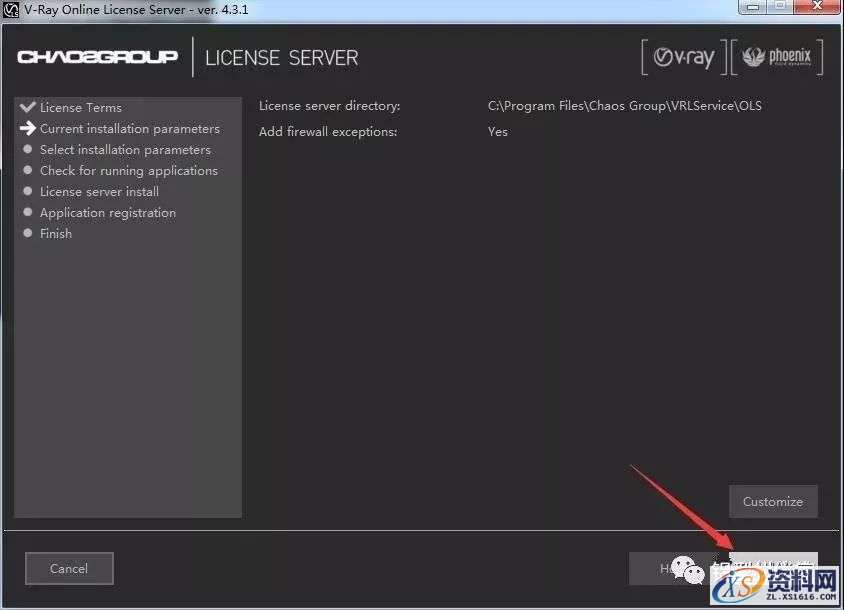Image resolution: width=844 pixels, height=610 pixels.
Task: Click the step dot beside Finish
Action: click(x=26, y=233)
